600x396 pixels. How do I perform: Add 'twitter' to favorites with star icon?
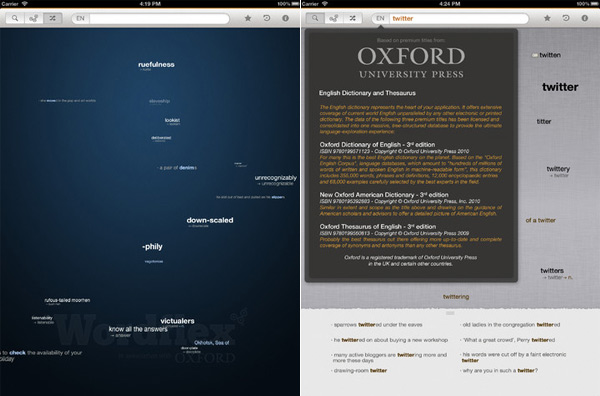pyautogui.click(x=547, y=18)
